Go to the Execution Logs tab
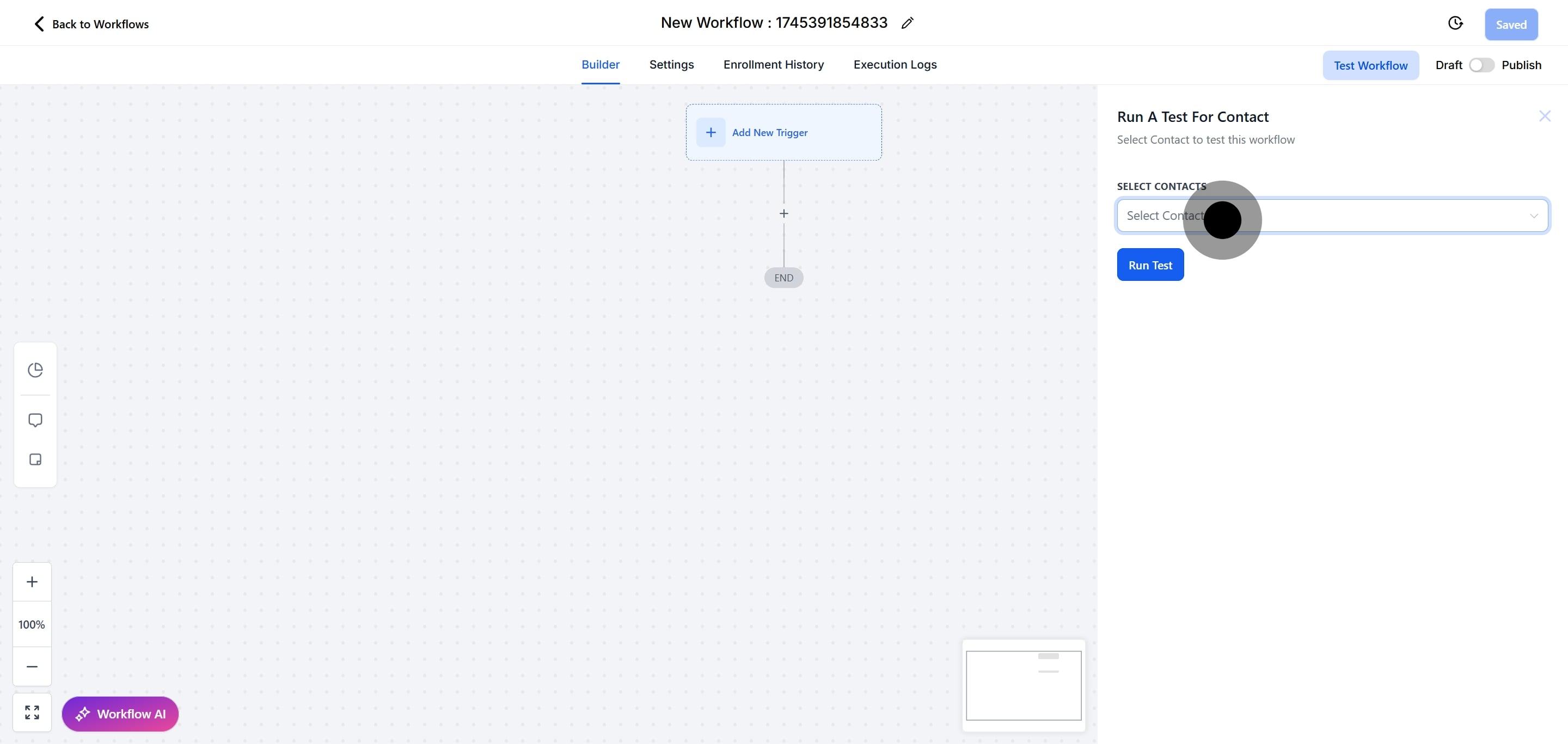The width and height of the screenshot is (1568, 744). [894, 64]
